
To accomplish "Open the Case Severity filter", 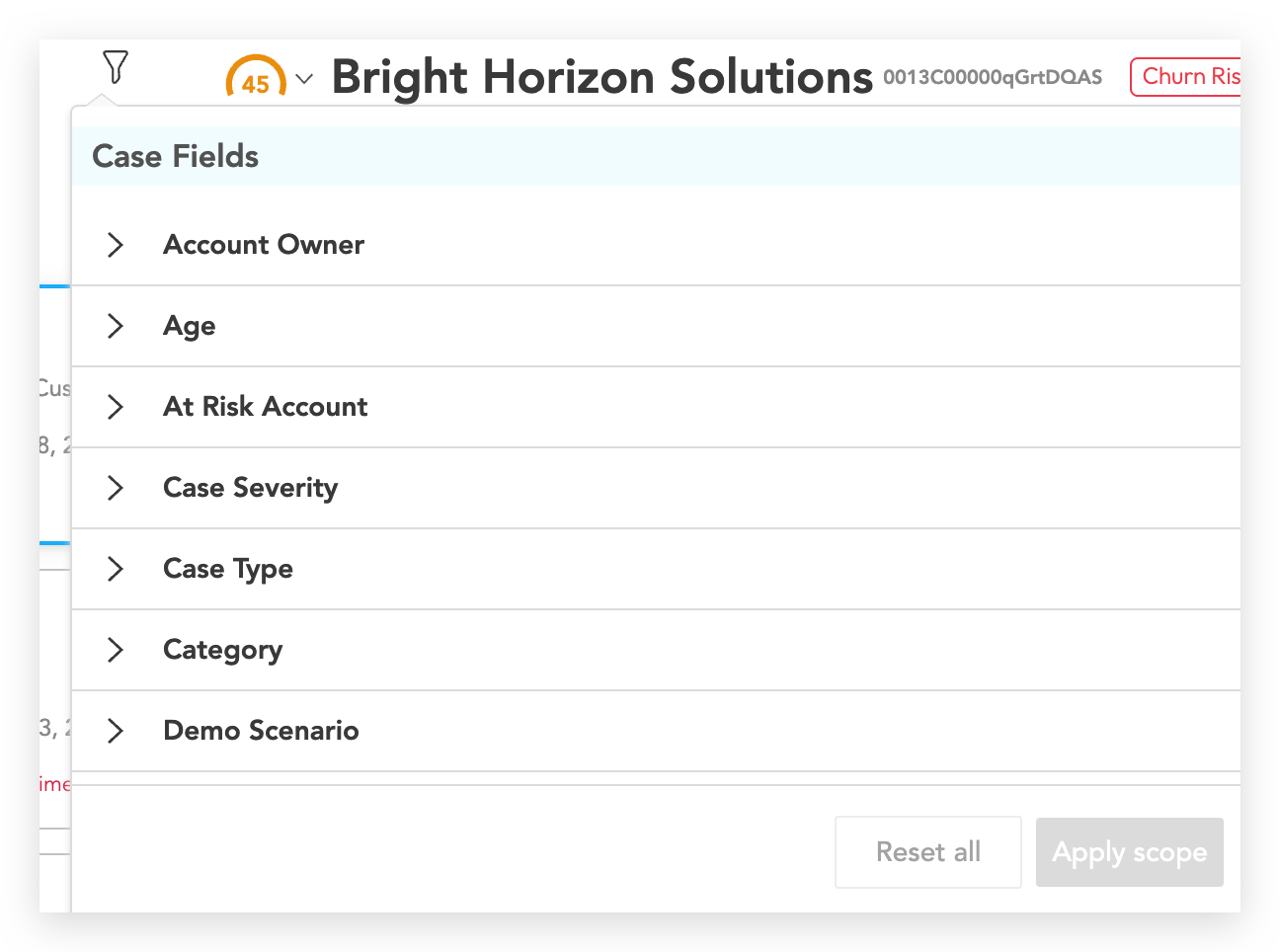I will click(251, 488).
